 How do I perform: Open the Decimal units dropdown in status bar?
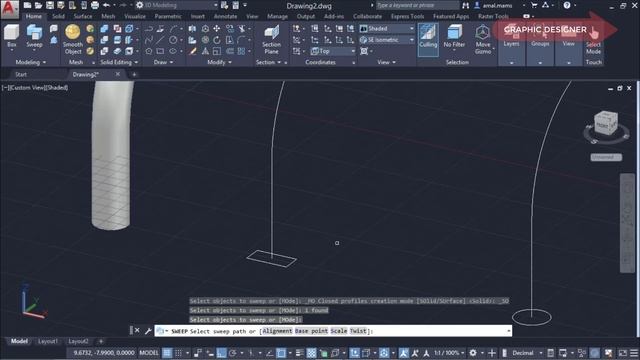pyautogui.click(x=527, y=353)
